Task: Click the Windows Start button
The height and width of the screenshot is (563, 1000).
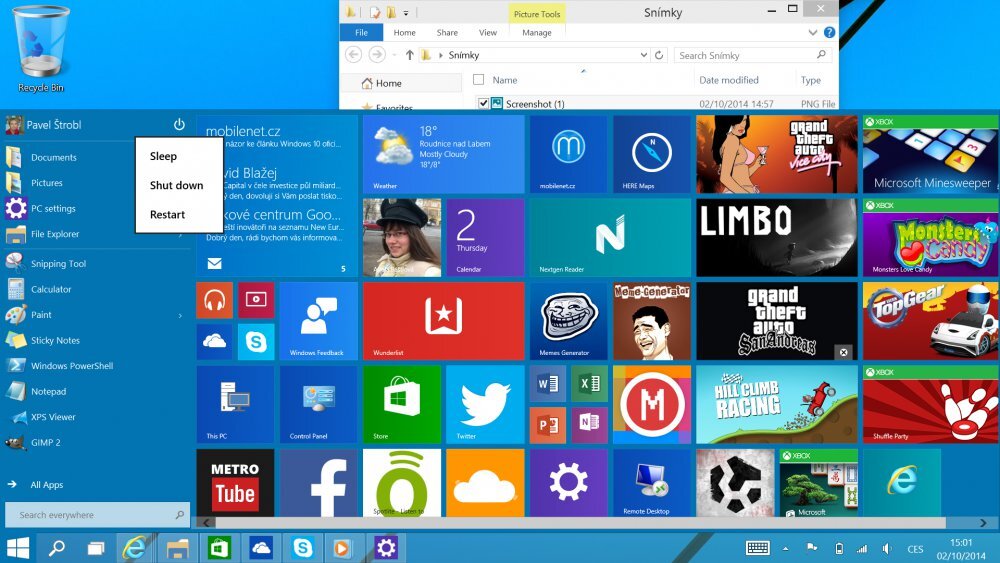Action: click(x=18, y=548)
